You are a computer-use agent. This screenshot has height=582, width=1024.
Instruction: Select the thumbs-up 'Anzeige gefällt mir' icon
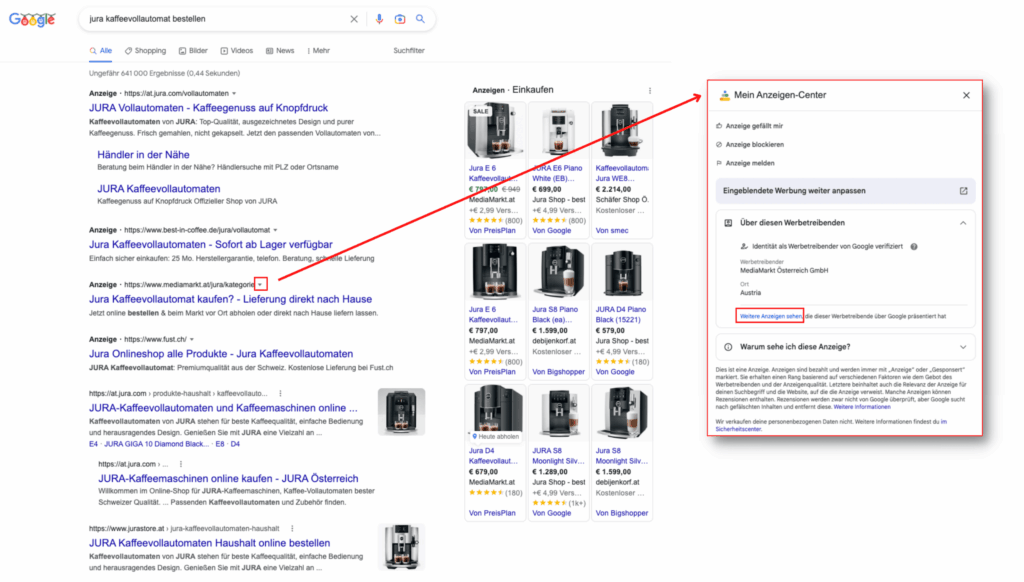(721, 127)
